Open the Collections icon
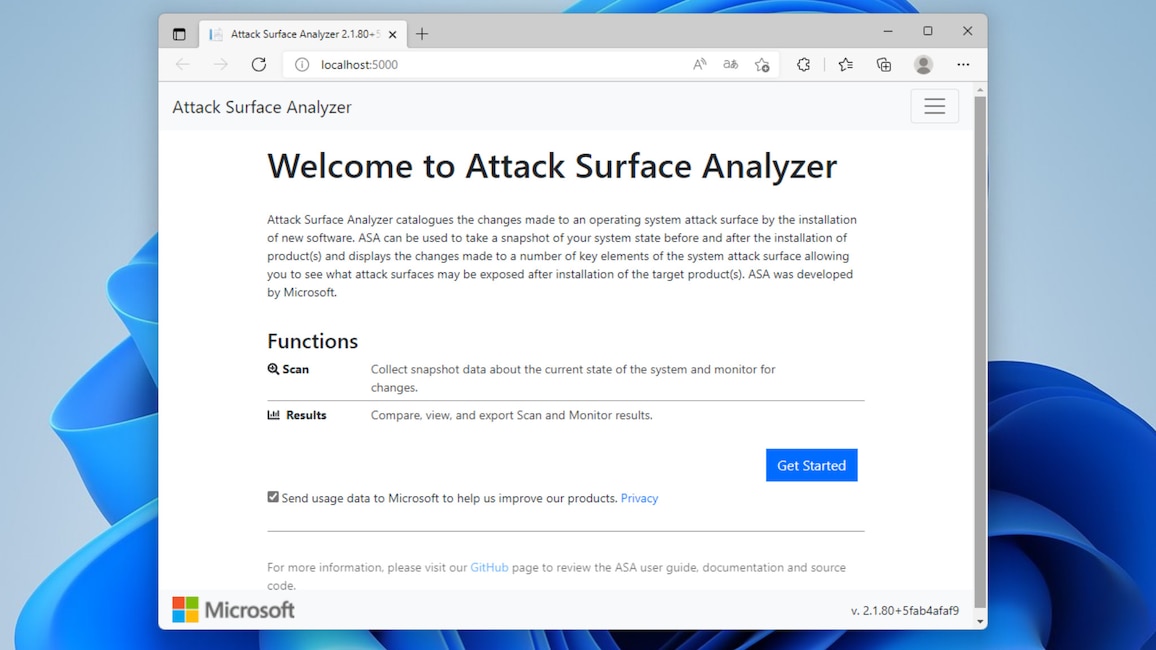 (884, 65)
